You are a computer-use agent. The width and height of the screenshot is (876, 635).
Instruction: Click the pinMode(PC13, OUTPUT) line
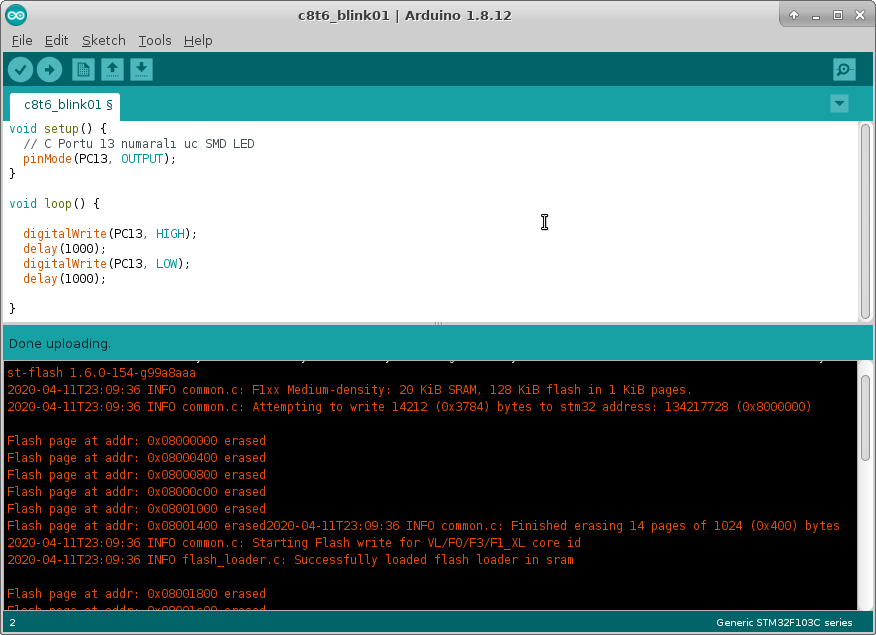(99, 159)
